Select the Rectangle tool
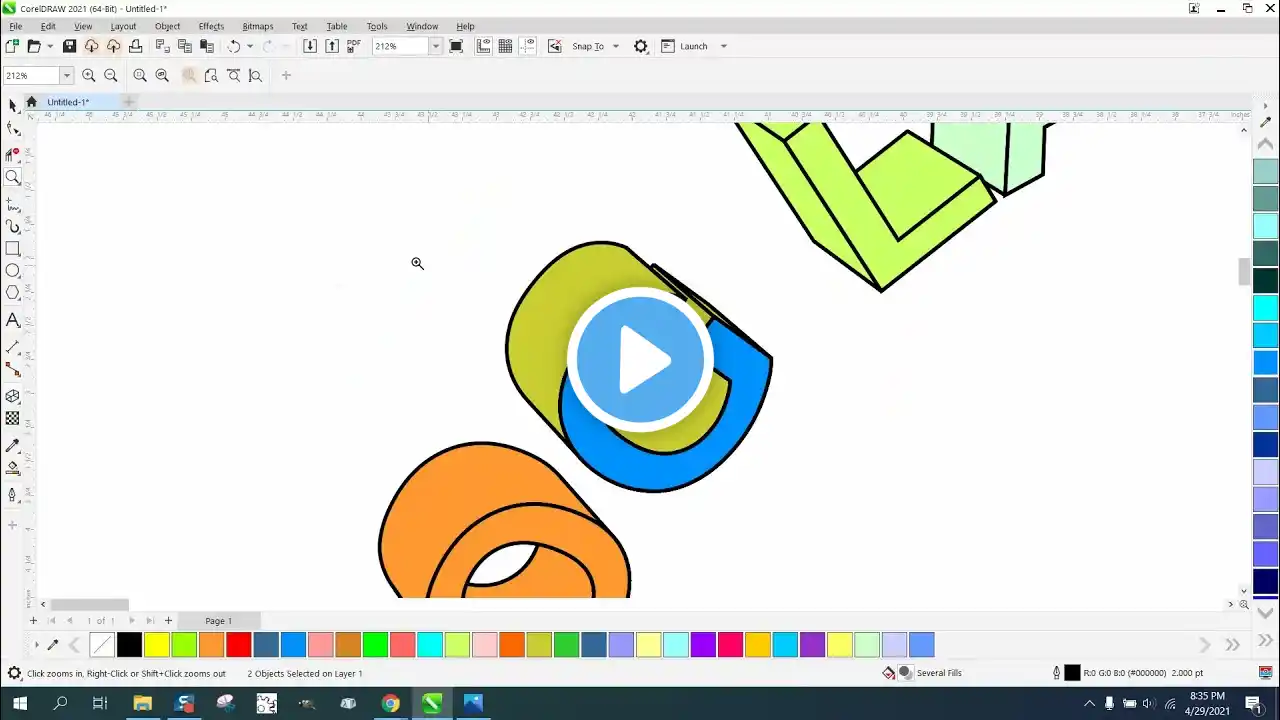 [13, 249]
